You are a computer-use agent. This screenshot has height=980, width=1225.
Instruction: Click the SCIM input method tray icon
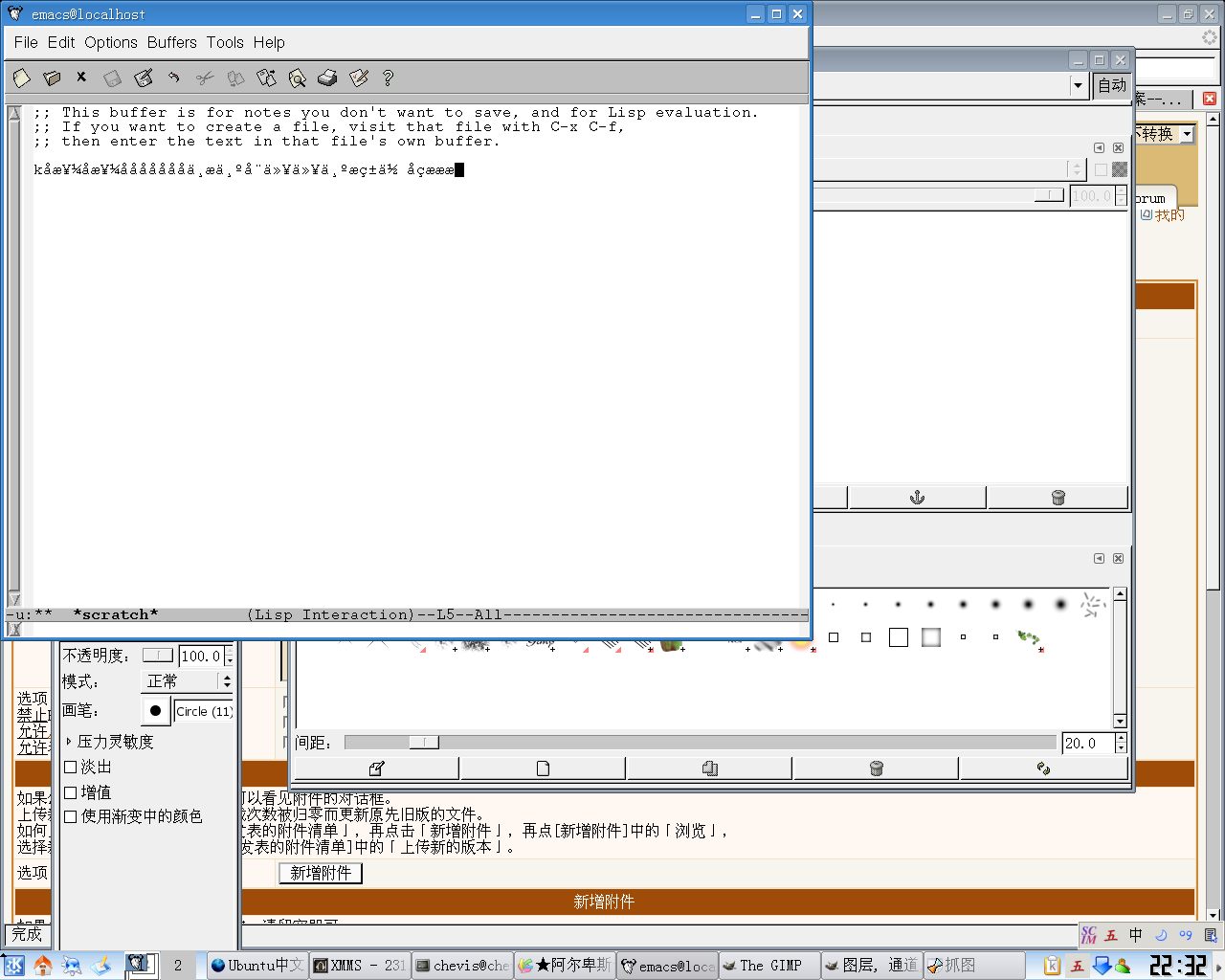point(1078,966)
